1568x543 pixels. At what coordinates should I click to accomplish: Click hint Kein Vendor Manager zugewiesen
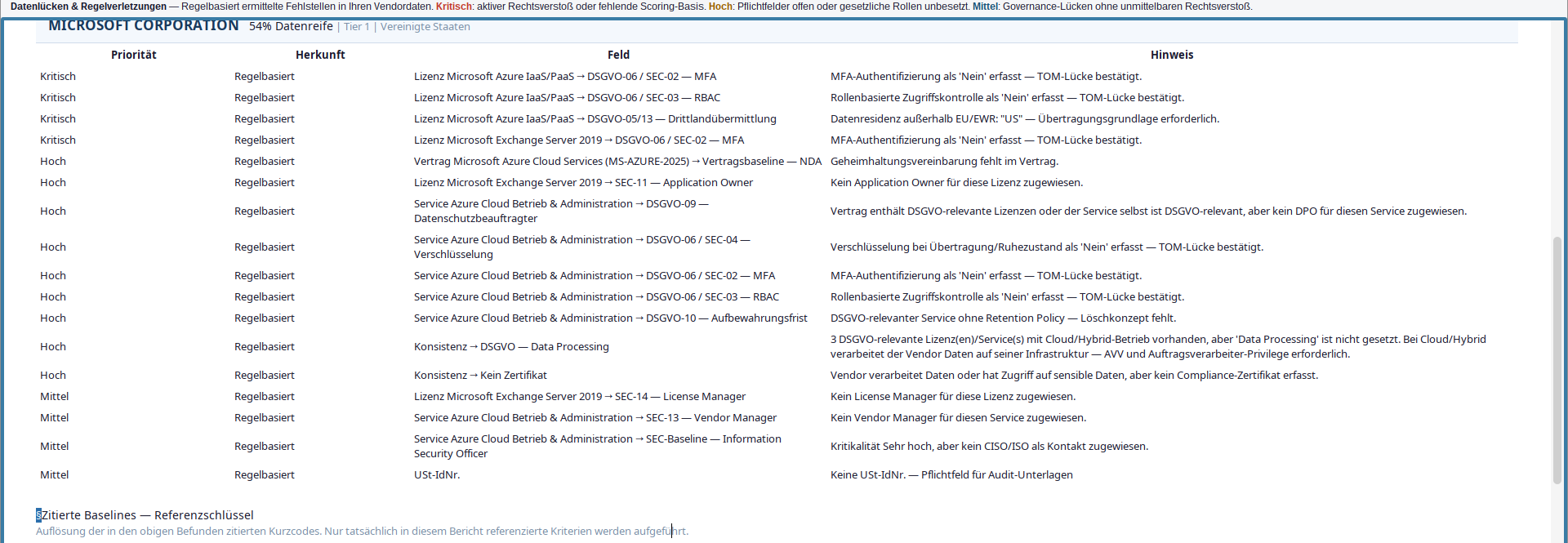pyautogui.click(x=958, y=417)
